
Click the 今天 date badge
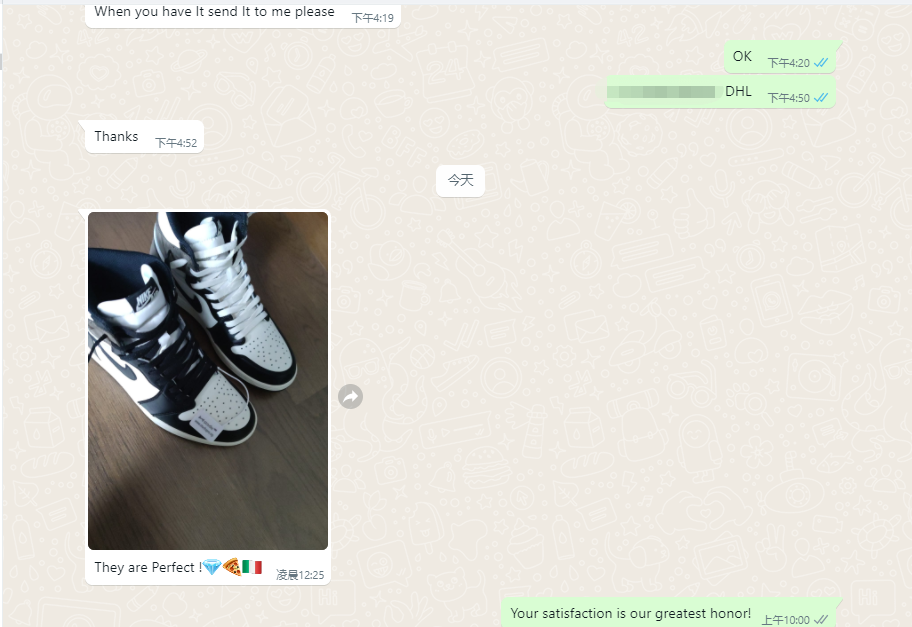[460, 180]
